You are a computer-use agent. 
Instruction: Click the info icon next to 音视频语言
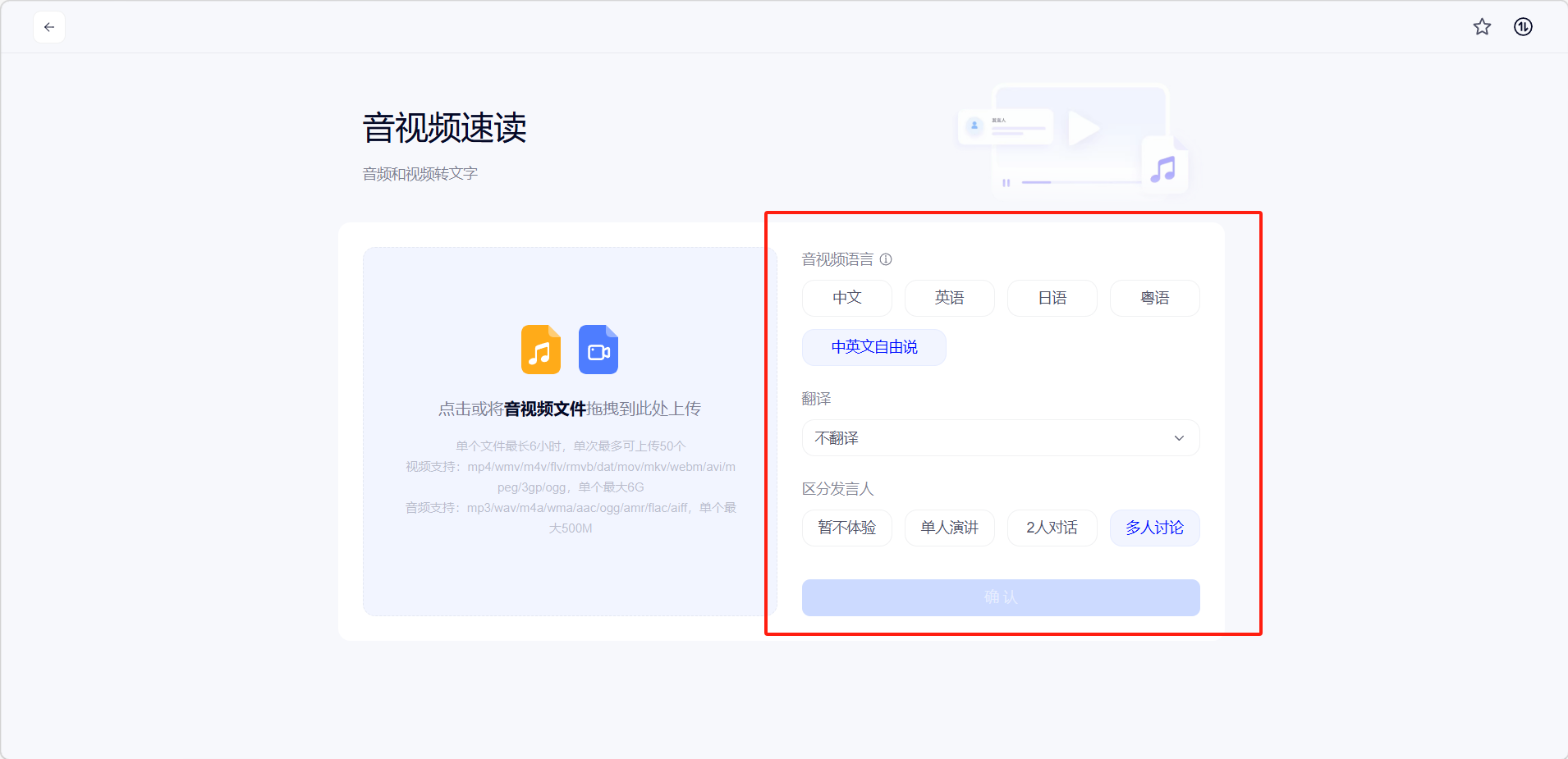(886, 259)
